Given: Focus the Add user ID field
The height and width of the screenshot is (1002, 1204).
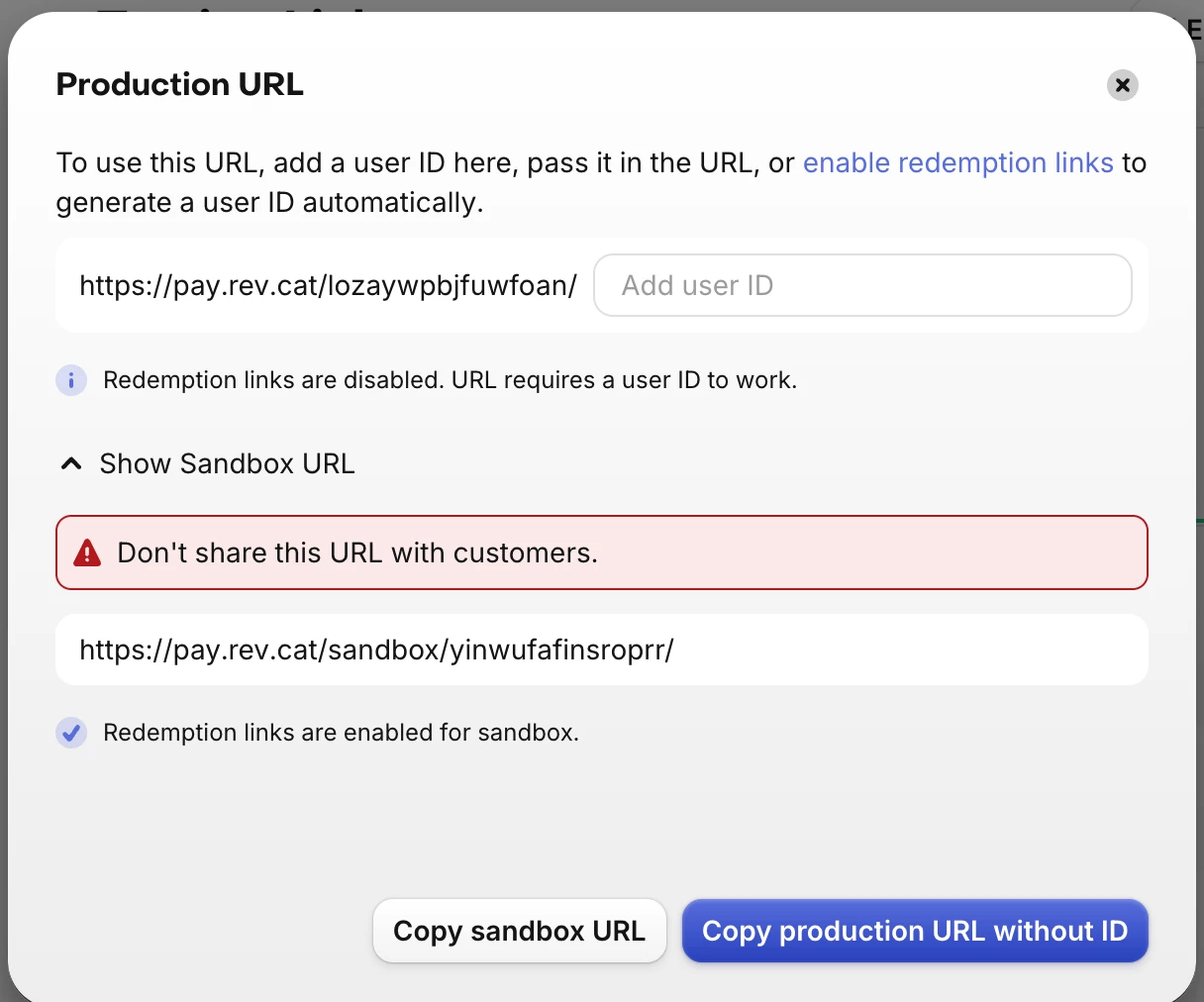Looking at the screenshot, I should click(x=861, y=285).
